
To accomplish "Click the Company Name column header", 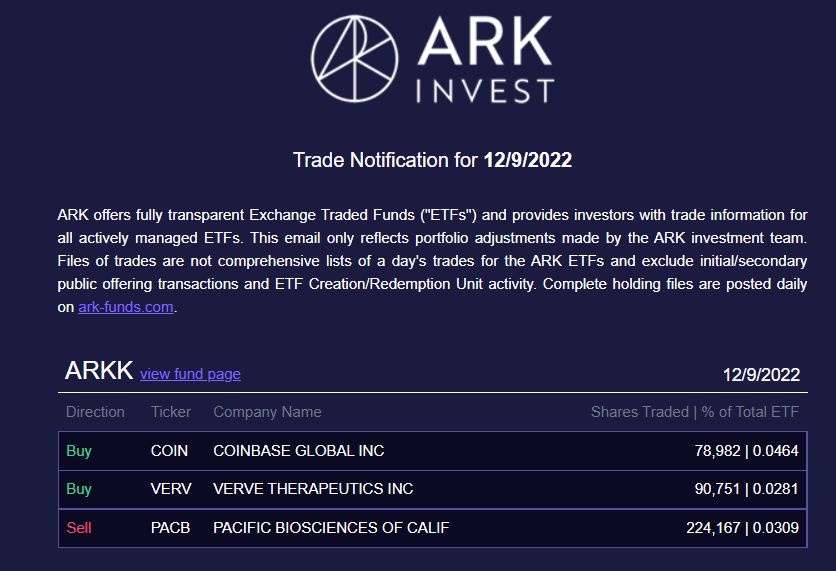I will (x=267, y=412).
